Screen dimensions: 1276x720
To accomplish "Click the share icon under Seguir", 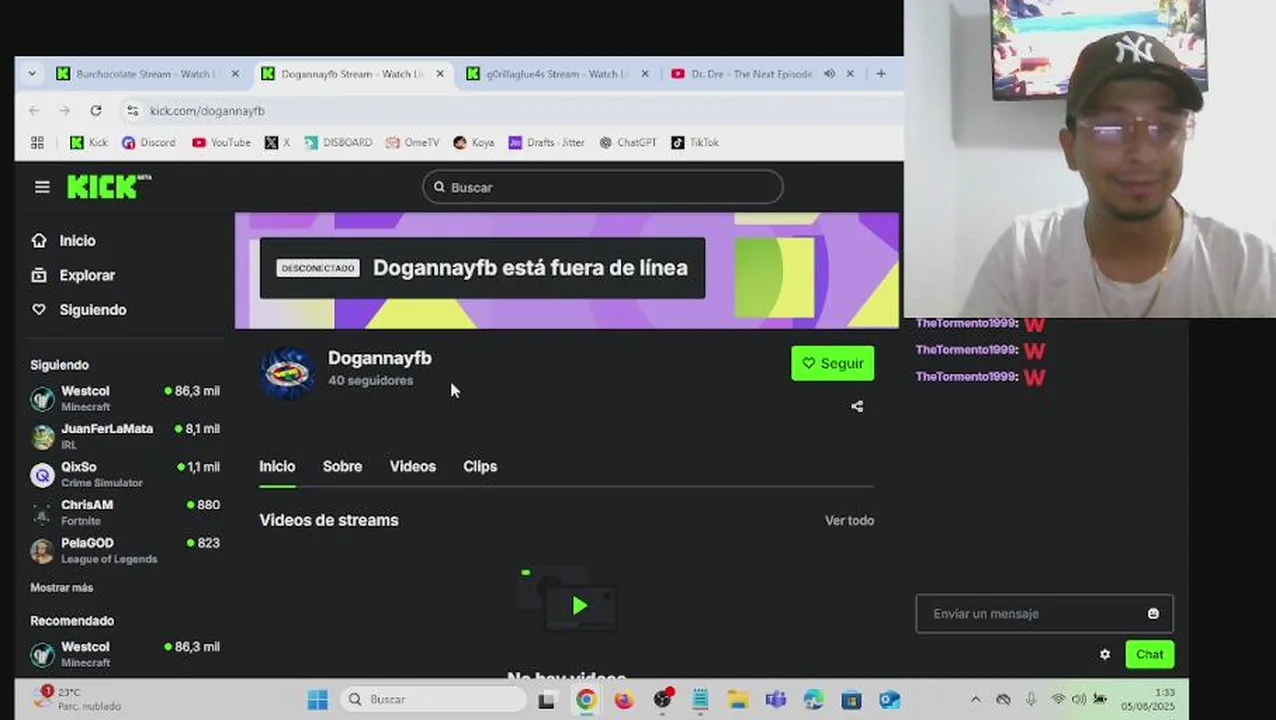I will pyautogui.click(x=857, y=406).
